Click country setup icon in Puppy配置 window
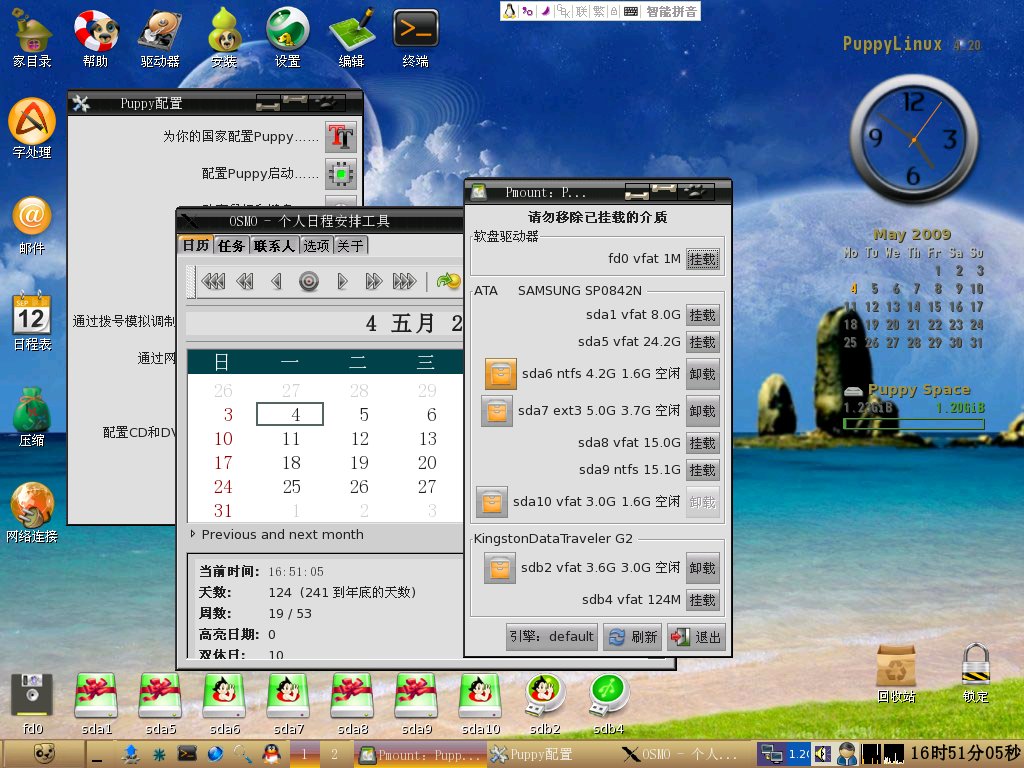The image size is (1024, 768). (341, 137)
